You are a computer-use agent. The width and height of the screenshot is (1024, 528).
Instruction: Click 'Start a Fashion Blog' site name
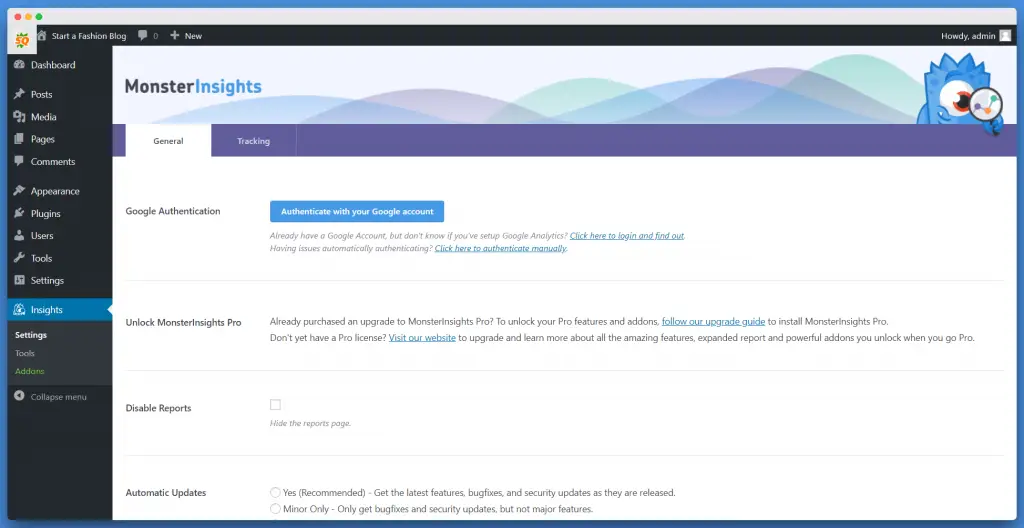click(89, 36)
